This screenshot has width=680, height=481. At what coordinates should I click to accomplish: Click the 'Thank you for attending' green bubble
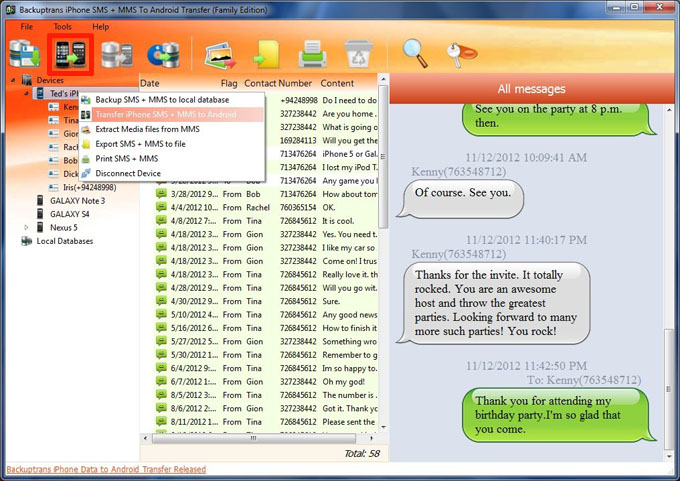558,415
